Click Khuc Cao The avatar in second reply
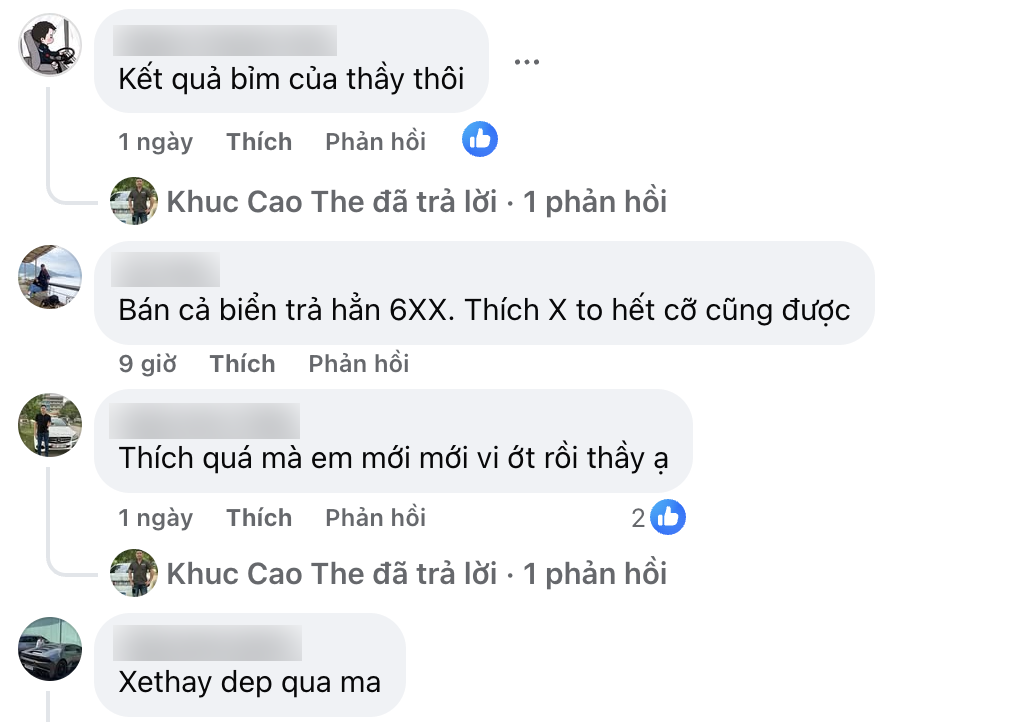1034x722 pixels. coord(134,573)
